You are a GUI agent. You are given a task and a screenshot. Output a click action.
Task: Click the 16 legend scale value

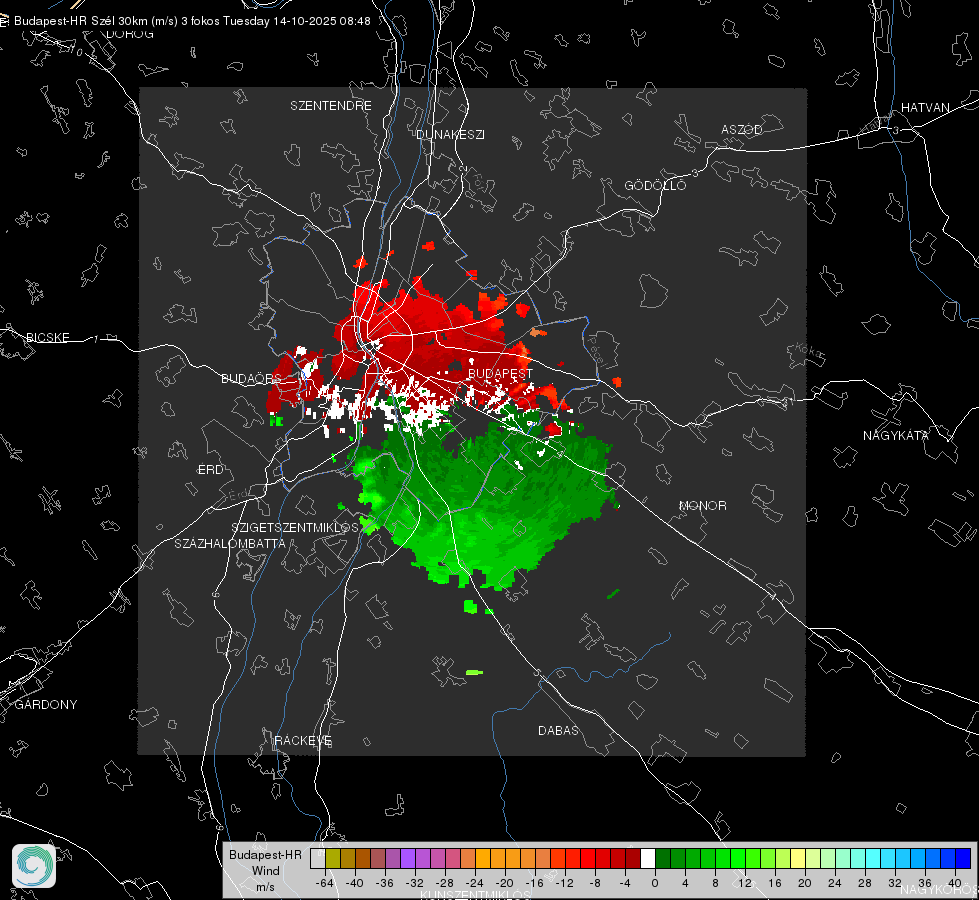point(775,883)
